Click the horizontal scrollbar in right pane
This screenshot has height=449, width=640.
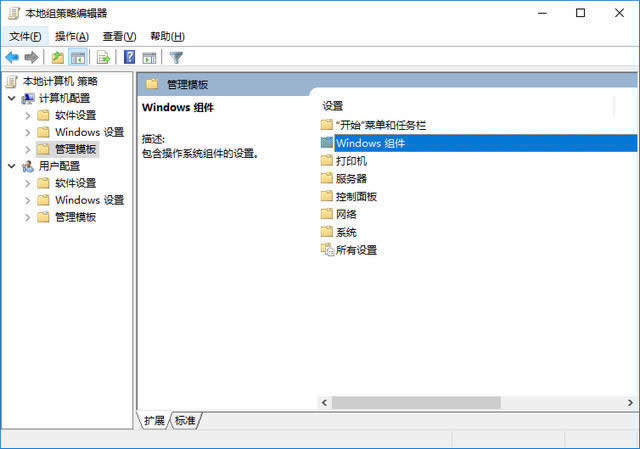click(415, 402)
